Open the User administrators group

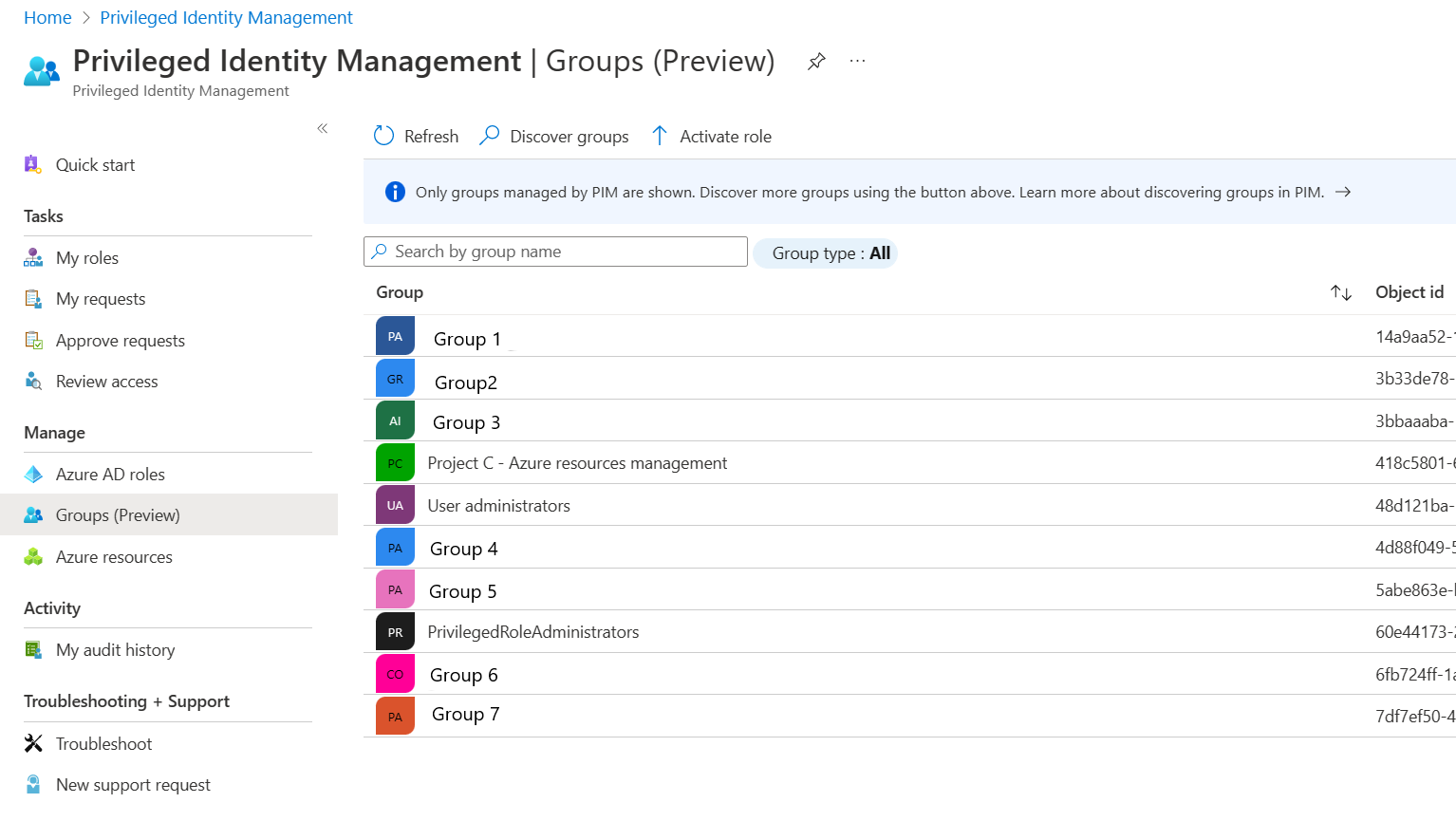(x=498, y=506)
